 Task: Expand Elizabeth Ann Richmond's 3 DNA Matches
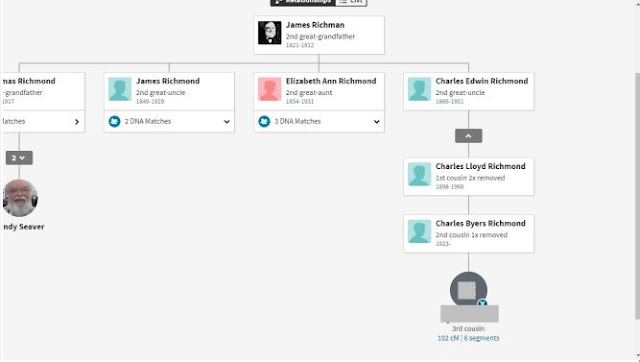[376, 122]
